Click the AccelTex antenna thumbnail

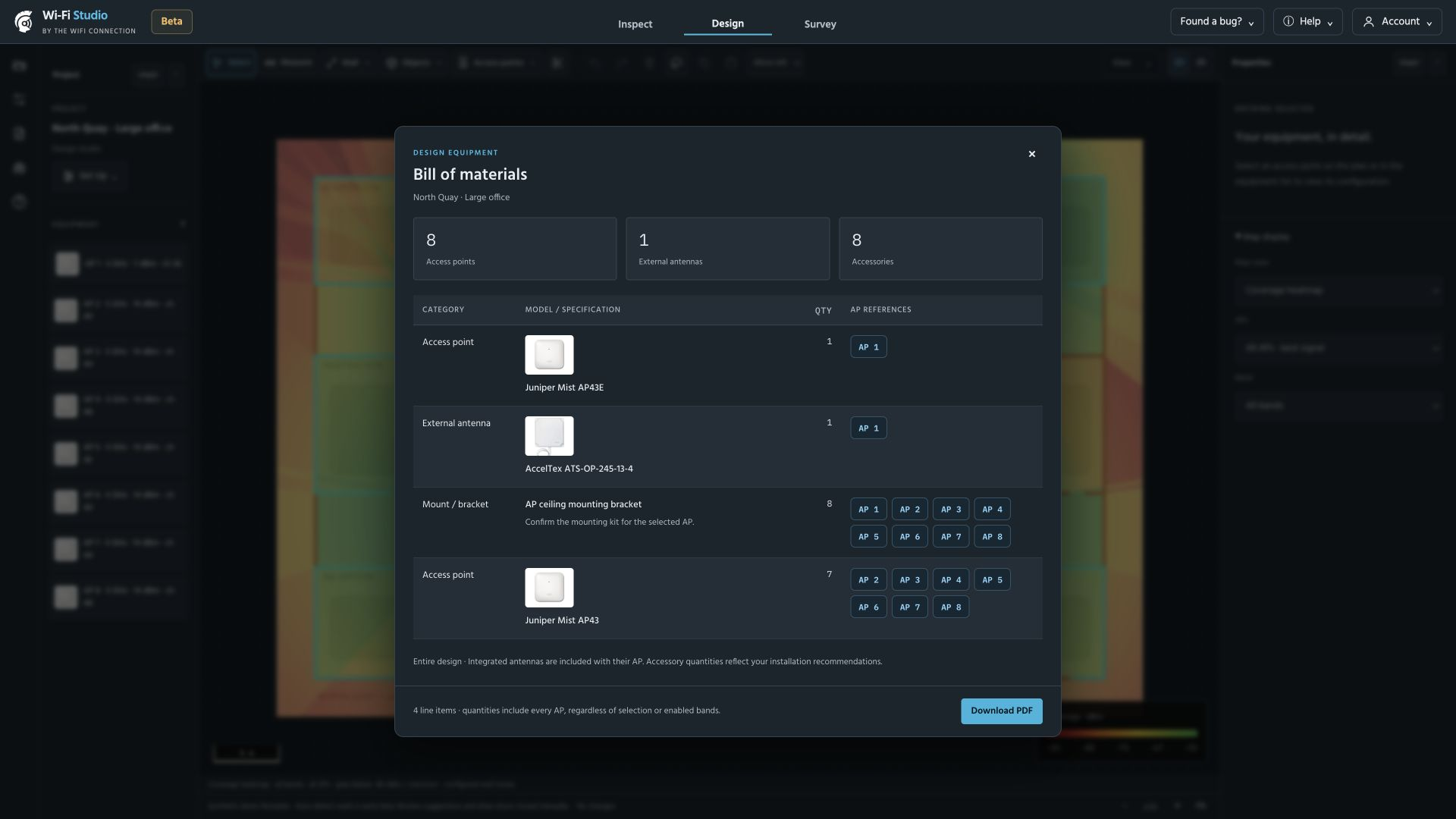point(549,436)
